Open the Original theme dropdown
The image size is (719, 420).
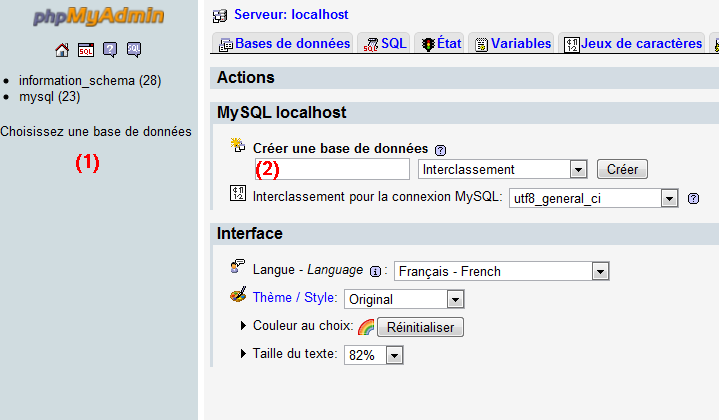pos(404,299)
